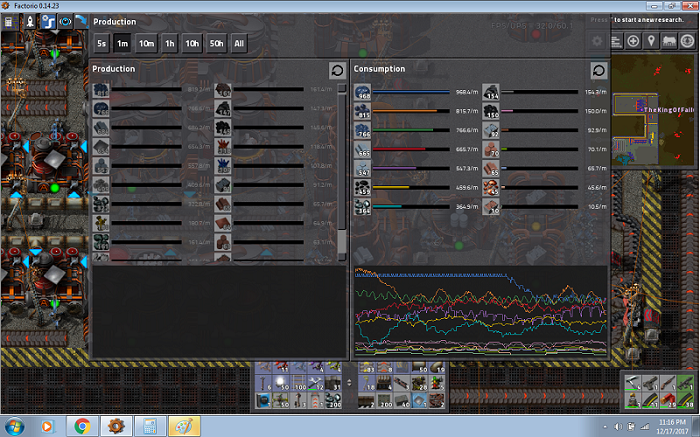Show the All time range
The height and width of the screenshot is (437, 700).
239,43
